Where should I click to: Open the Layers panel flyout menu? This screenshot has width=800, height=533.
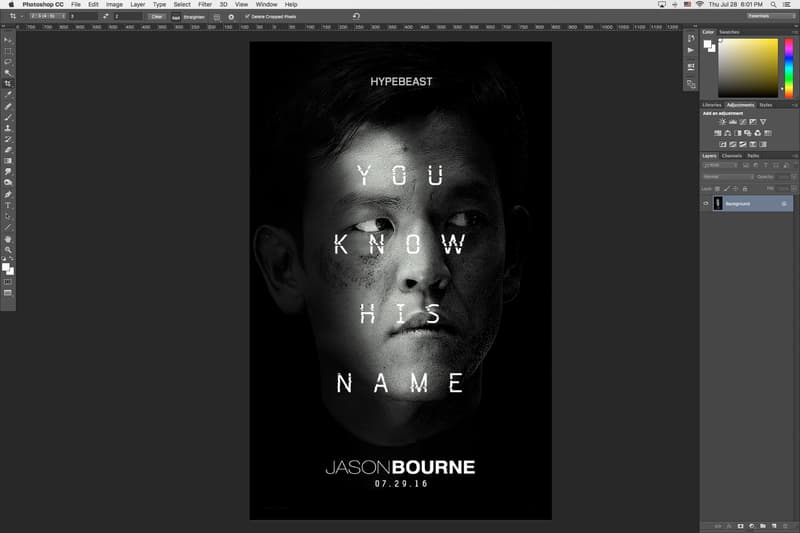(794, 156)
